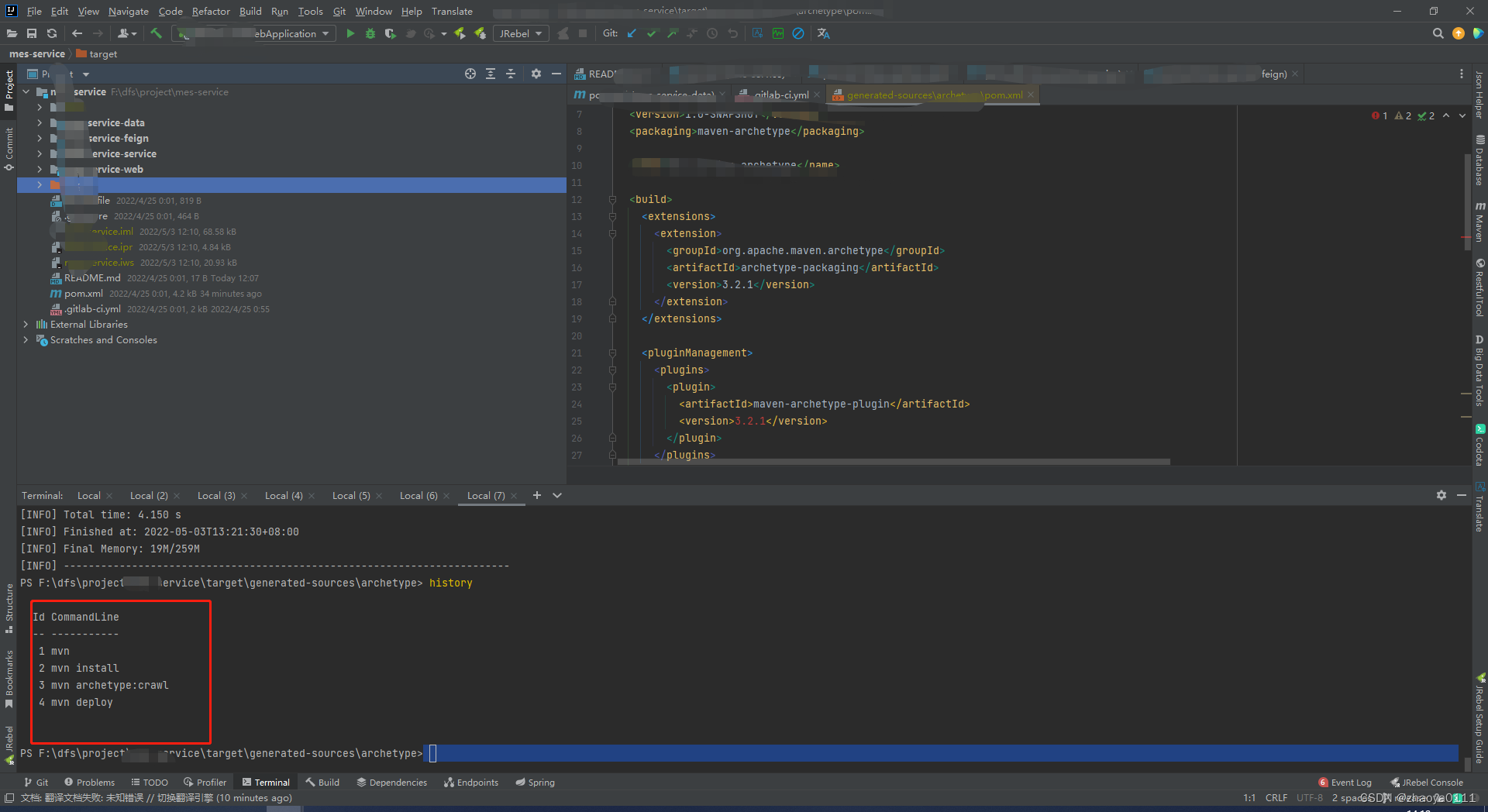
Task: Open the Endpoints tool window button
Action: click(x=471, y=782)
